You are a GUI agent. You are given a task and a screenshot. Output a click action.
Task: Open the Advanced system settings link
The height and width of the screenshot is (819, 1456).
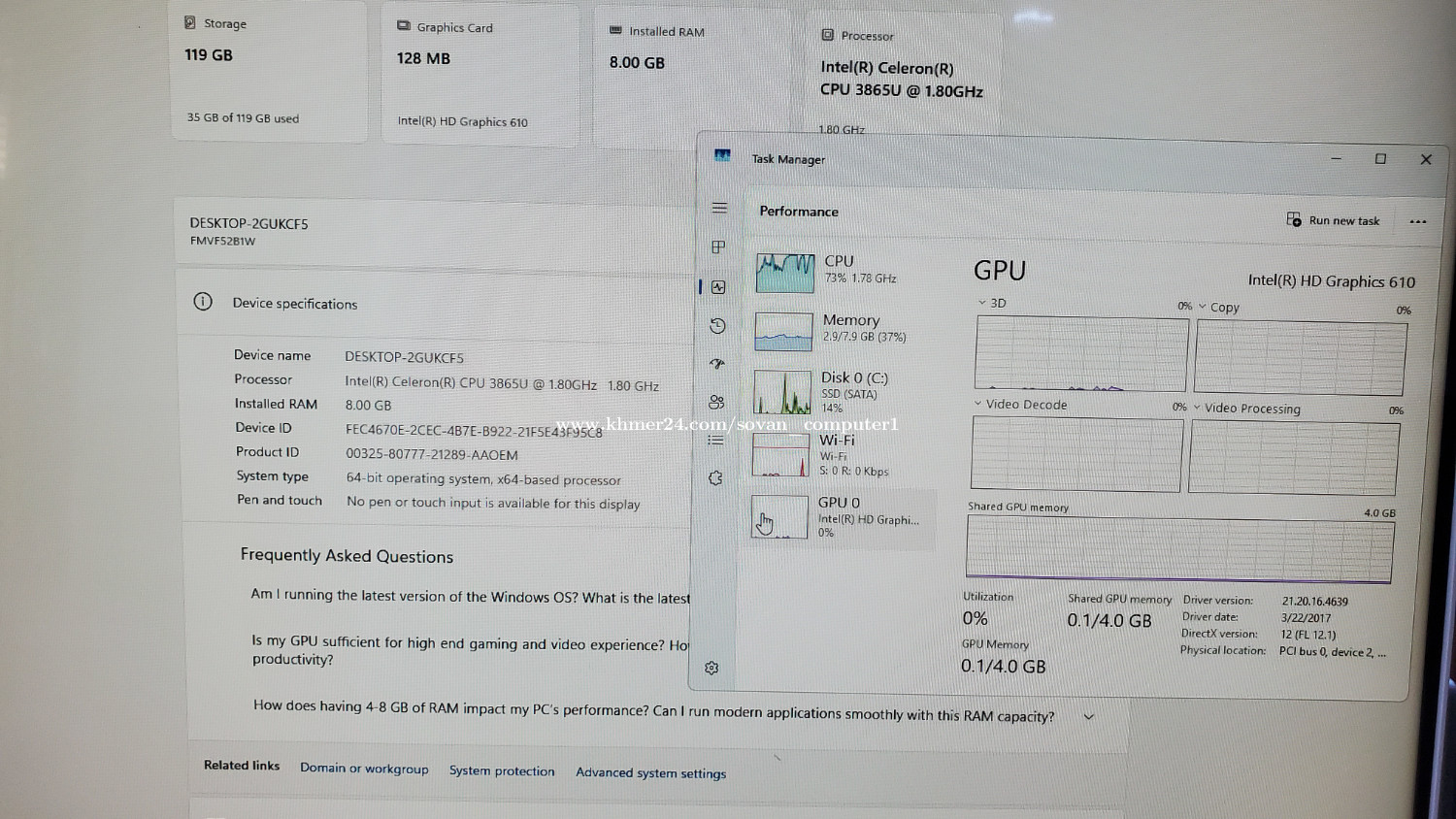click(x=650, y=773)
